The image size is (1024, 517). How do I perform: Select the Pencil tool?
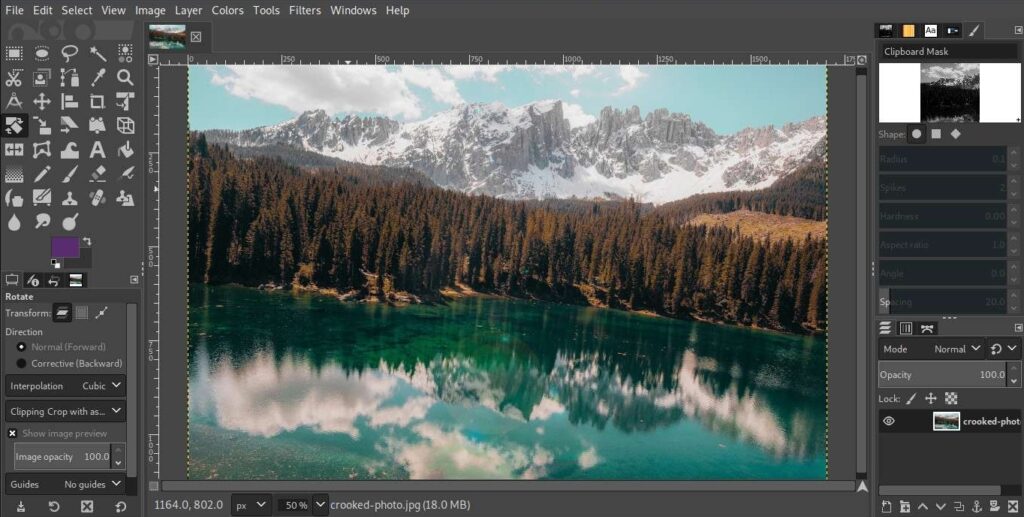42,174
